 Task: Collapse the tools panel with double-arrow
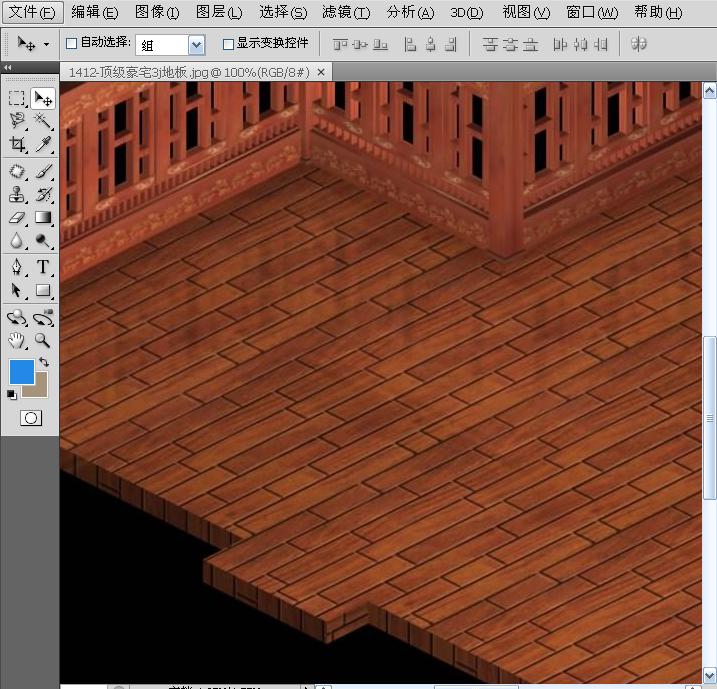8,68
